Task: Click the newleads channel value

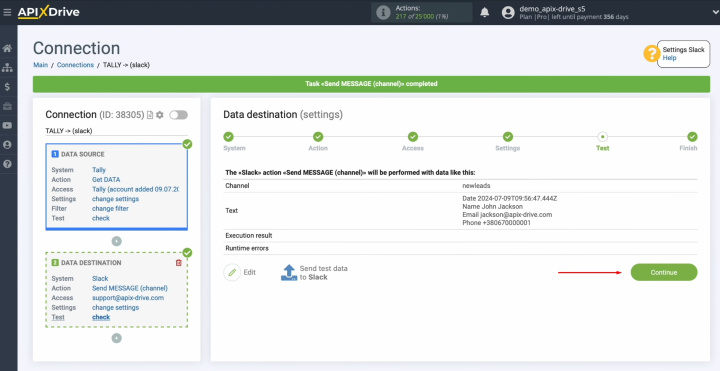Action: tap(476, 186)
